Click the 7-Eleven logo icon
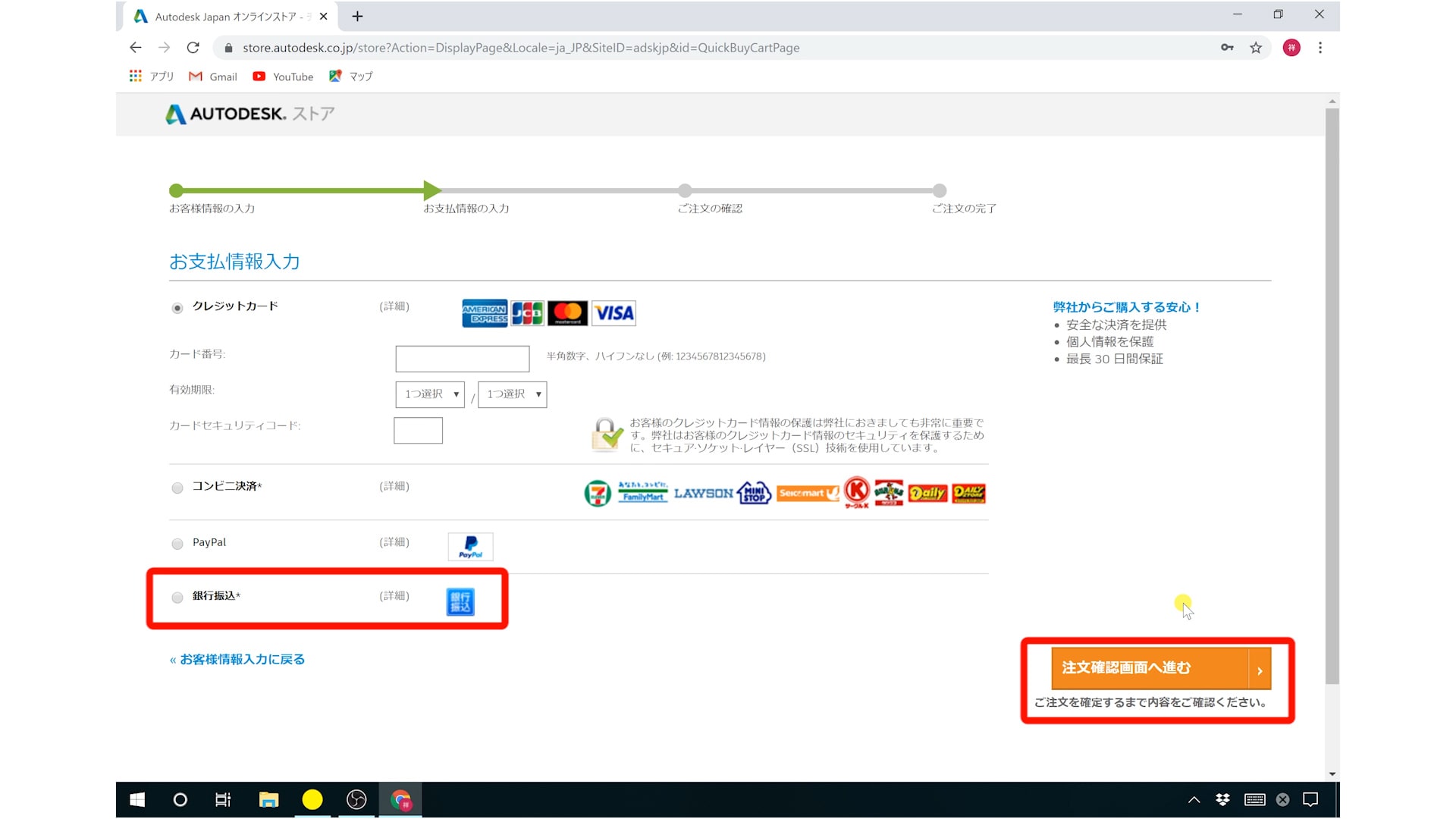The width and height of the screenshot is (1456, 819). 598,494
